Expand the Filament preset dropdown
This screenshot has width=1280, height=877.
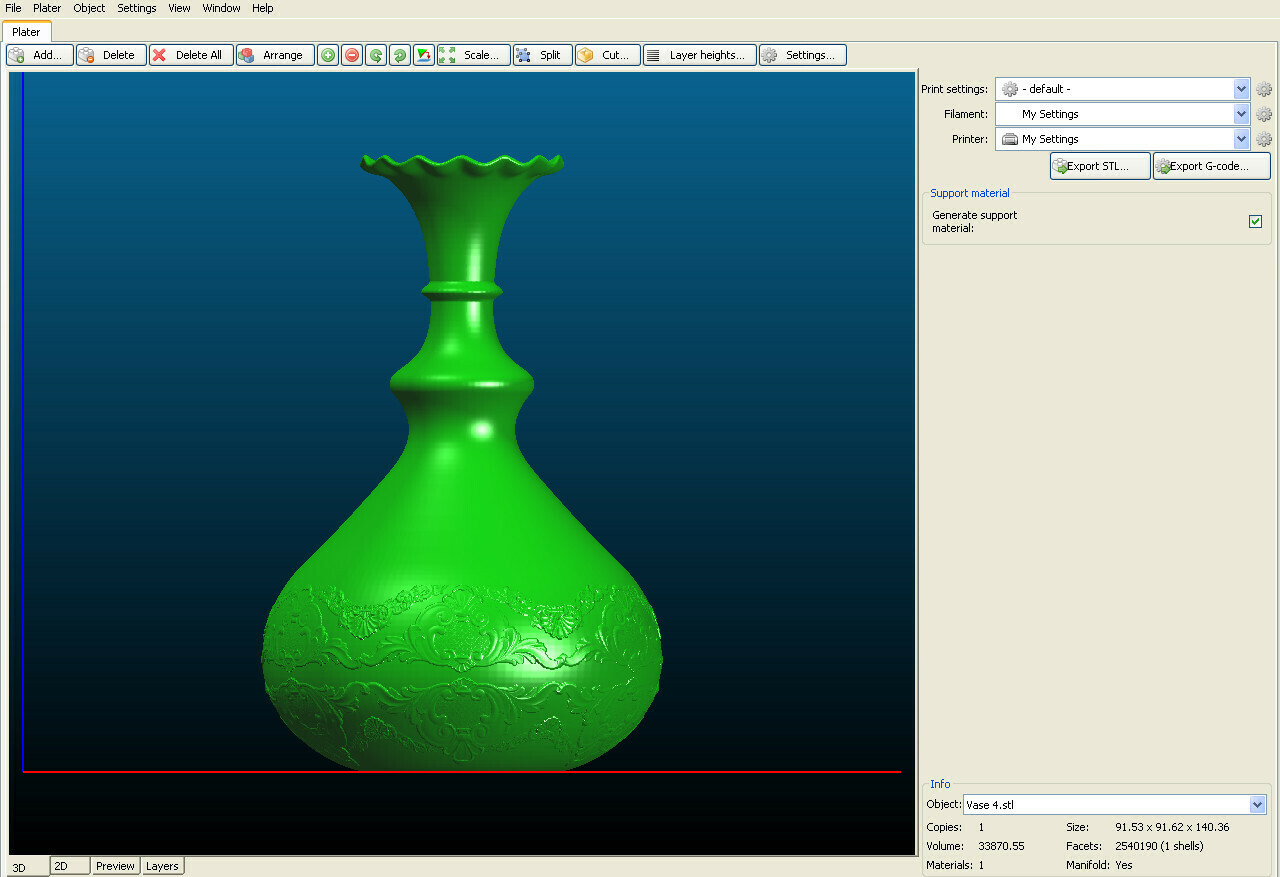1241,114
